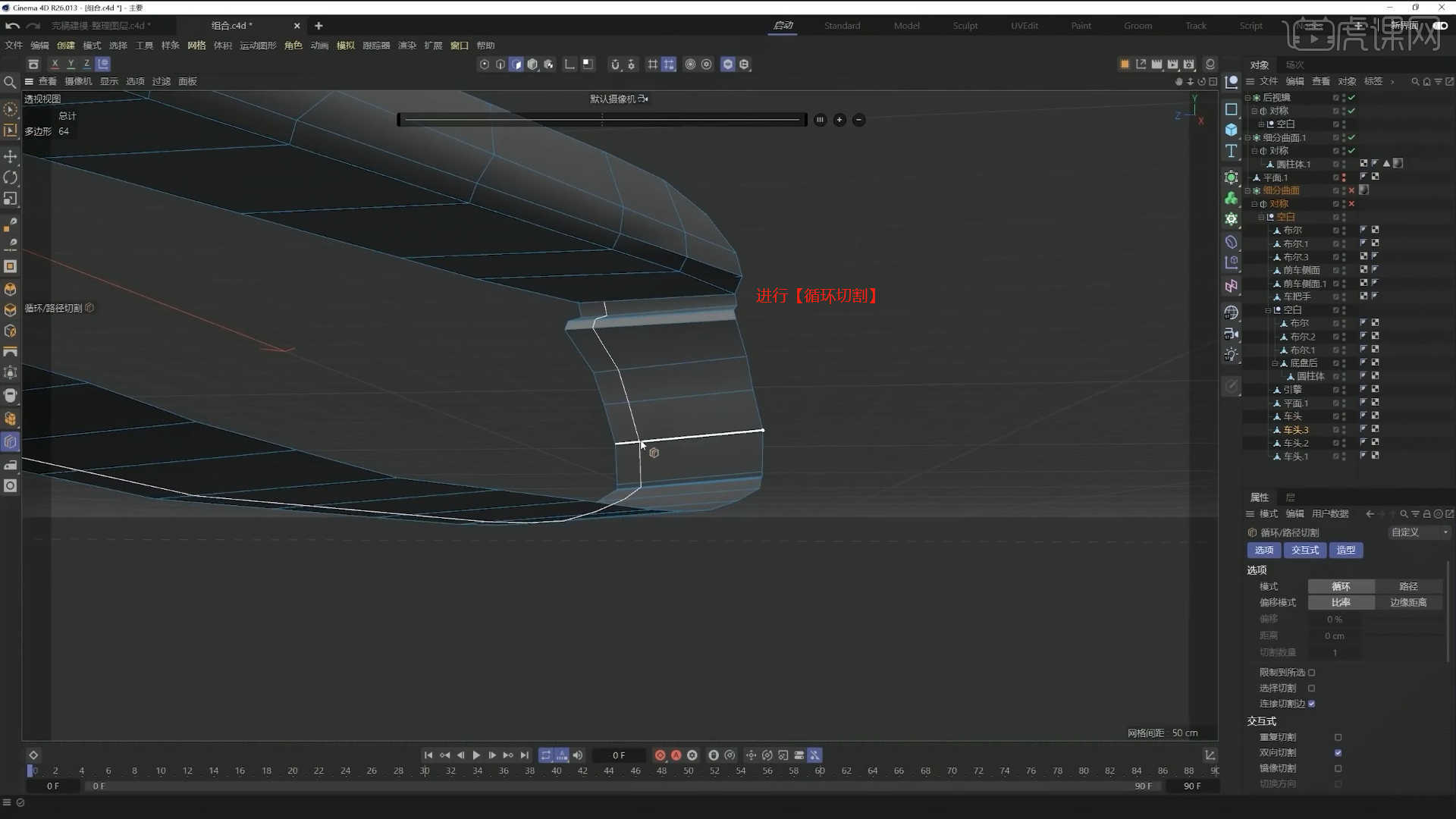Click the minus button beside viewport progress bar
This screenshot has height=819, width=1456.
click(x=858, y=120)
